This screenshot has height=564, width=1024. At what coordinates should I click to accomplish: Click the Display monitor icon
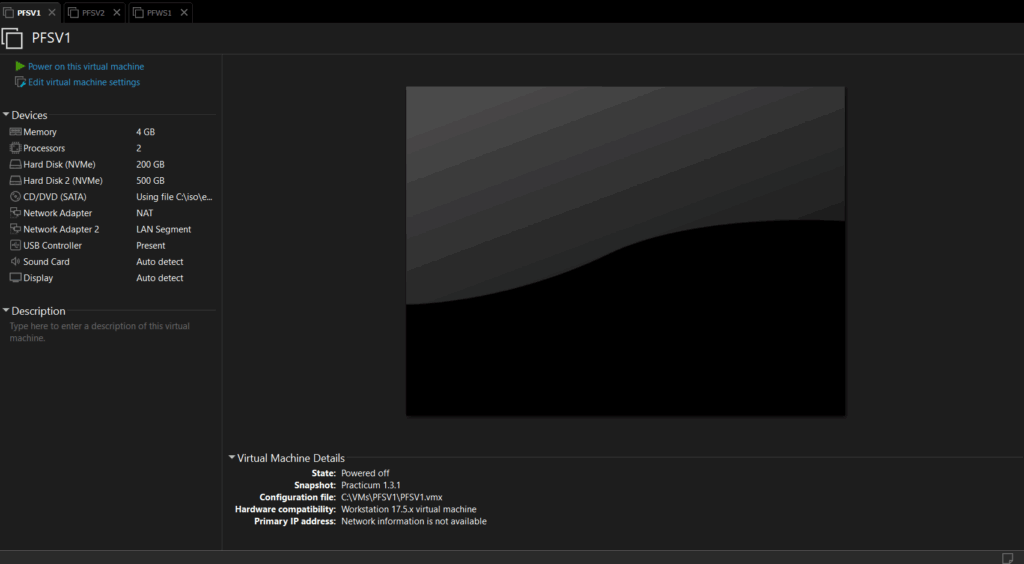15,278
